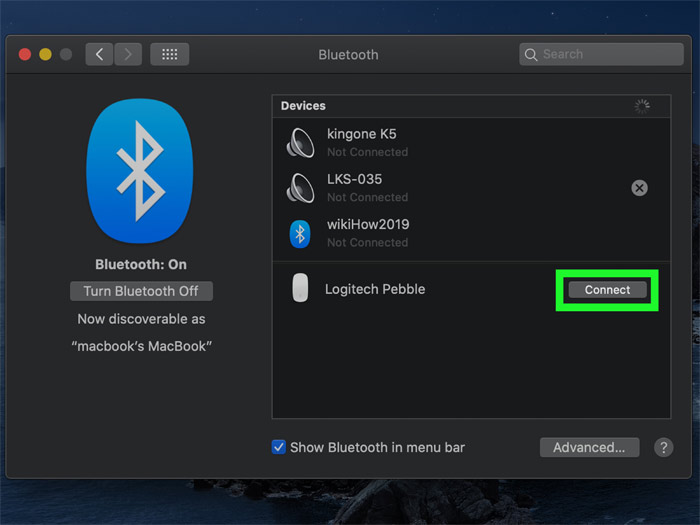The image size is (700, 525).
Task: Click the spinning progress indicator beside Devices
Action: (642, 106)
